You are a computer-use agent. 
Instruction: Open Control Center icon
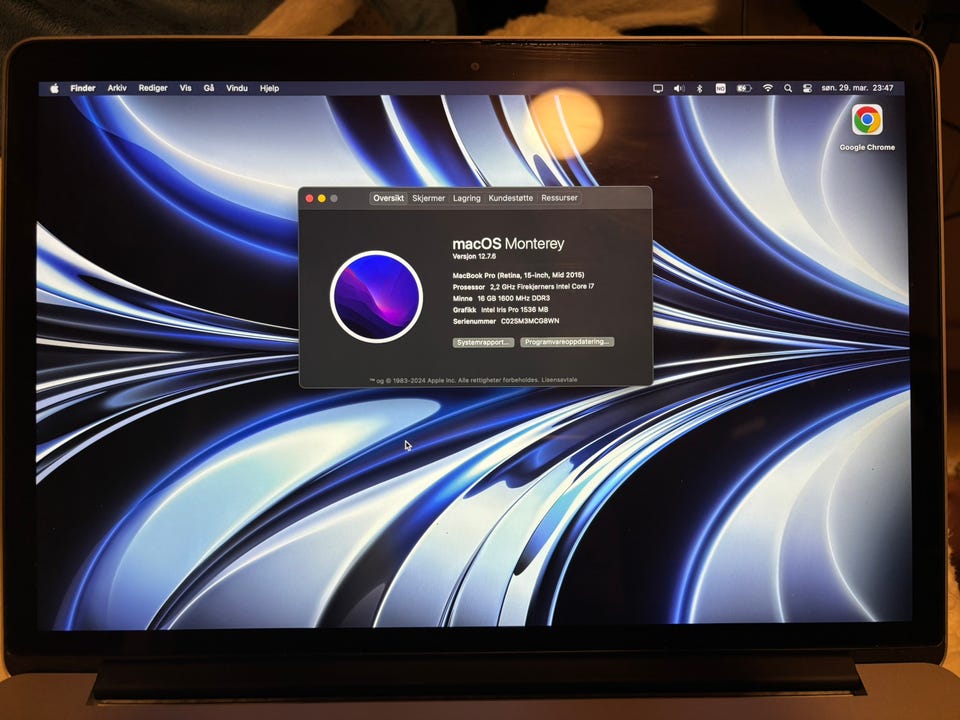(808, 88)
